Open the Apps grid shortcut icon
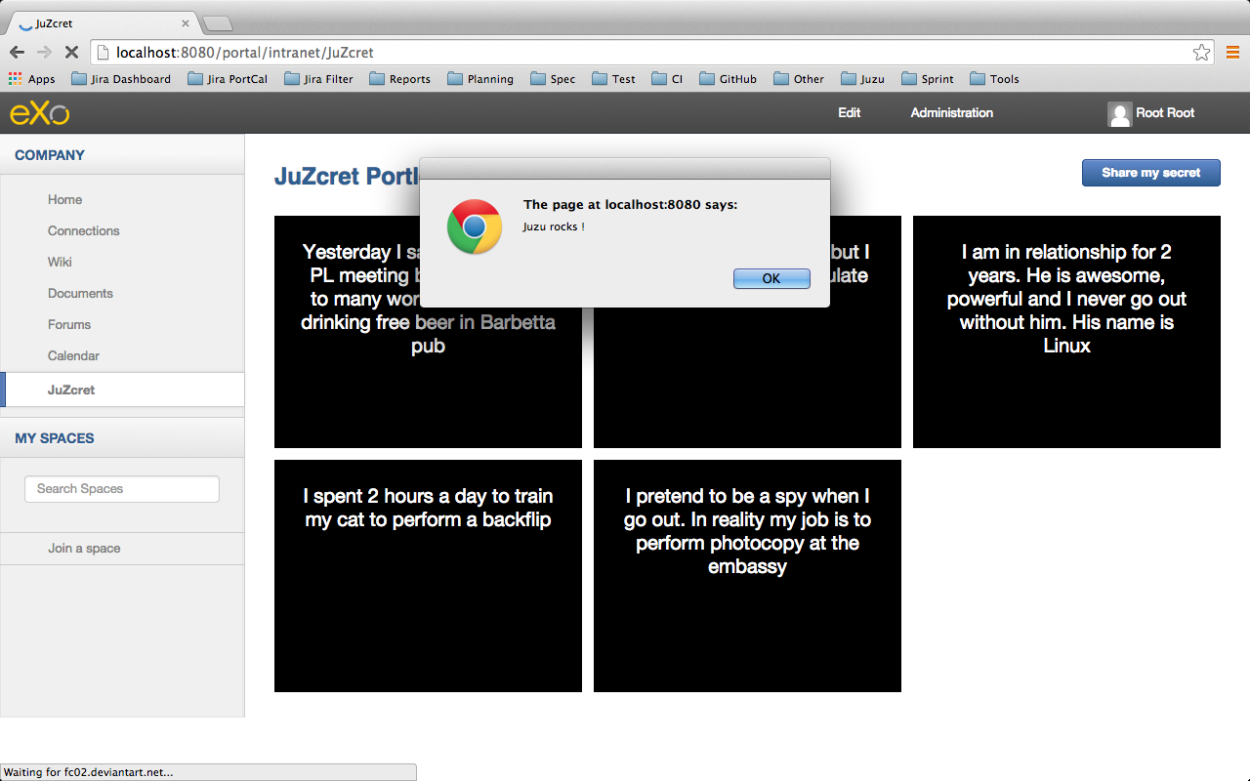 (x=14, y=78)
